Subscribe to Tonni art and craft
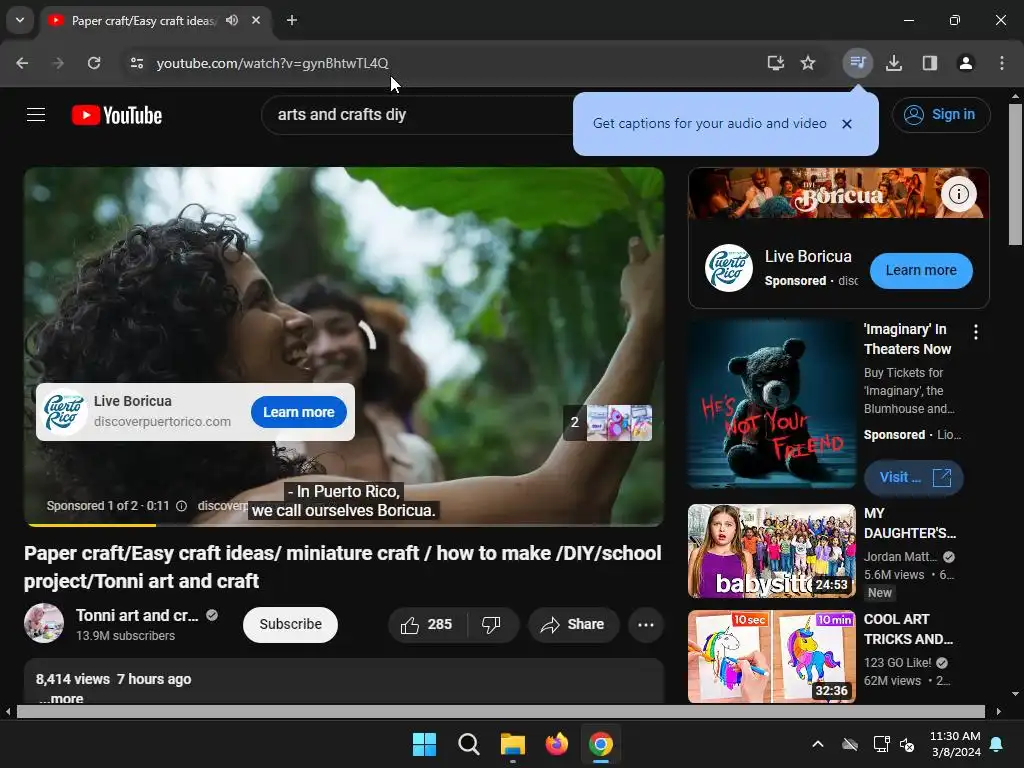 291,625
